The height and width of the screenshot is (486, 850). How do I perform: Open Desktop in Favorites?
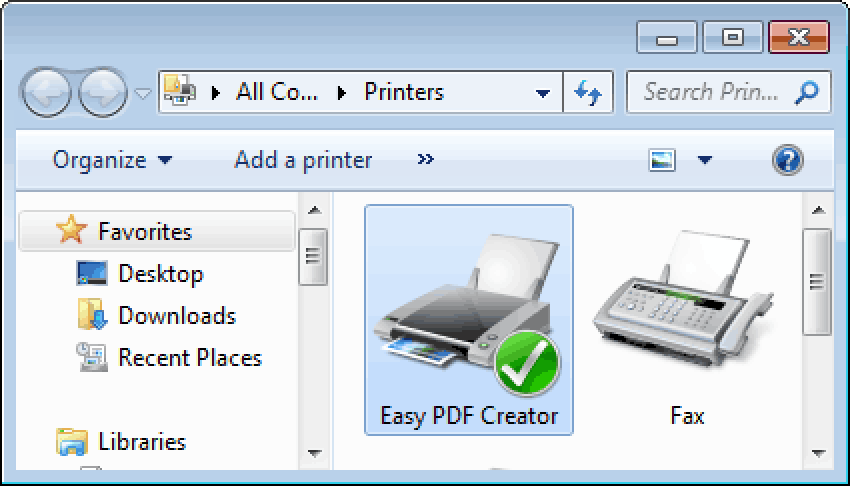coord(160,274)
